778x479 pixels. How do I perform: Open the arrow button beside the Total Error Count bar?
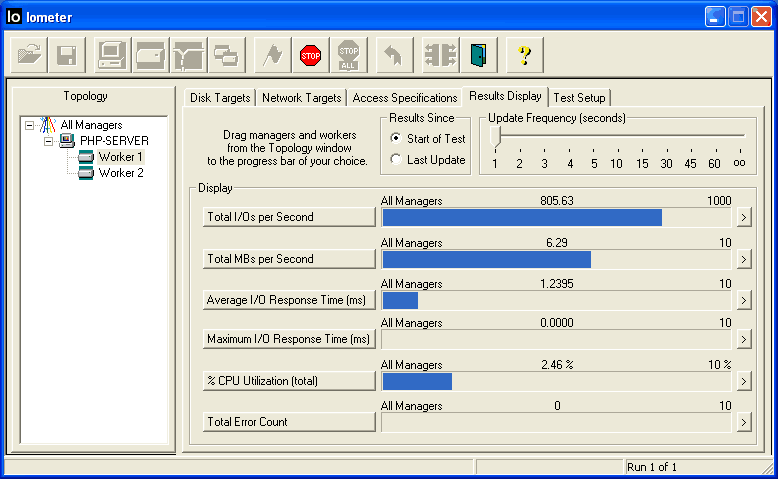tap(743, 422)
